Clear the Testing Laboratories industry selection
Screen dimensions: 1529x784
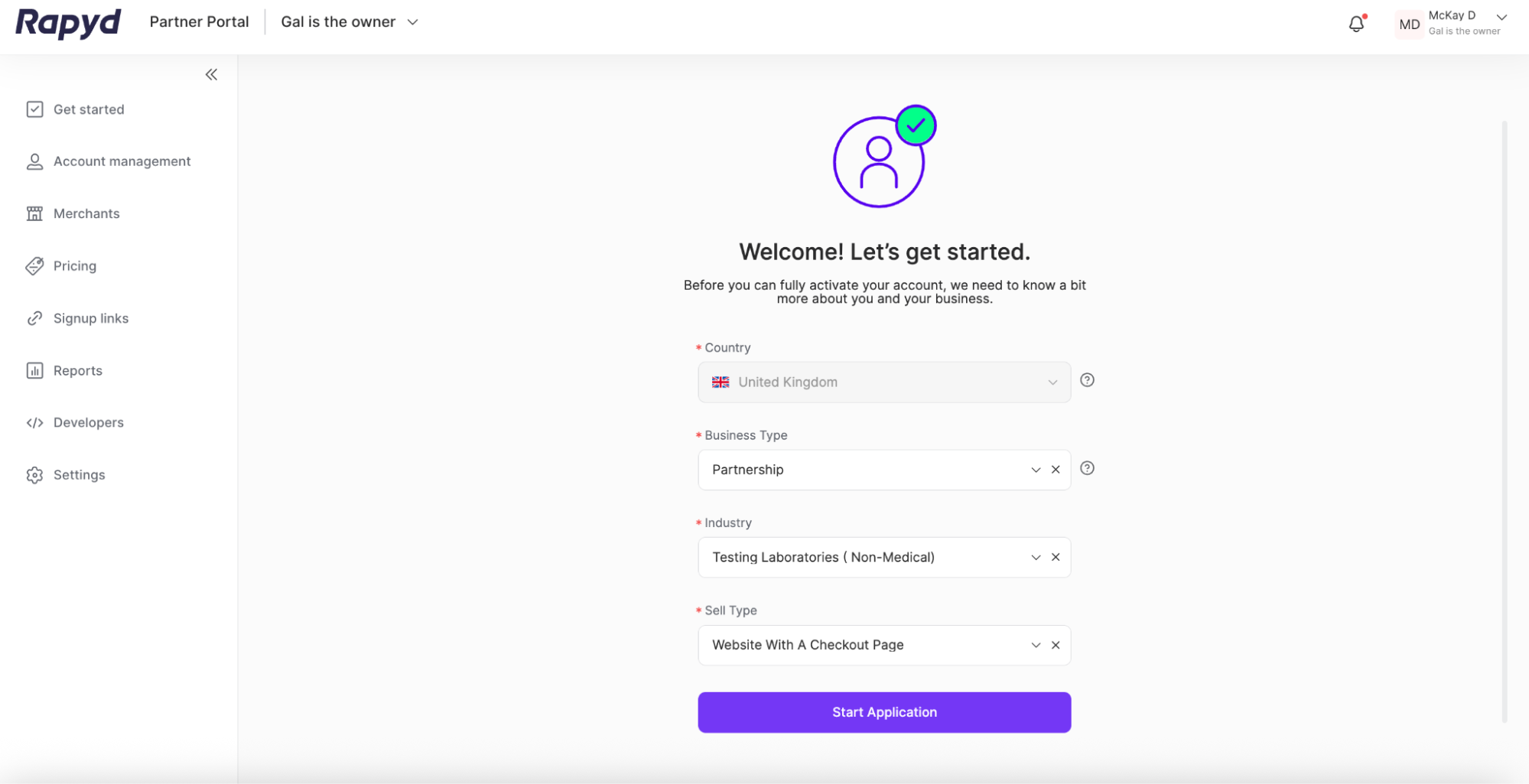coord(1056,558)
